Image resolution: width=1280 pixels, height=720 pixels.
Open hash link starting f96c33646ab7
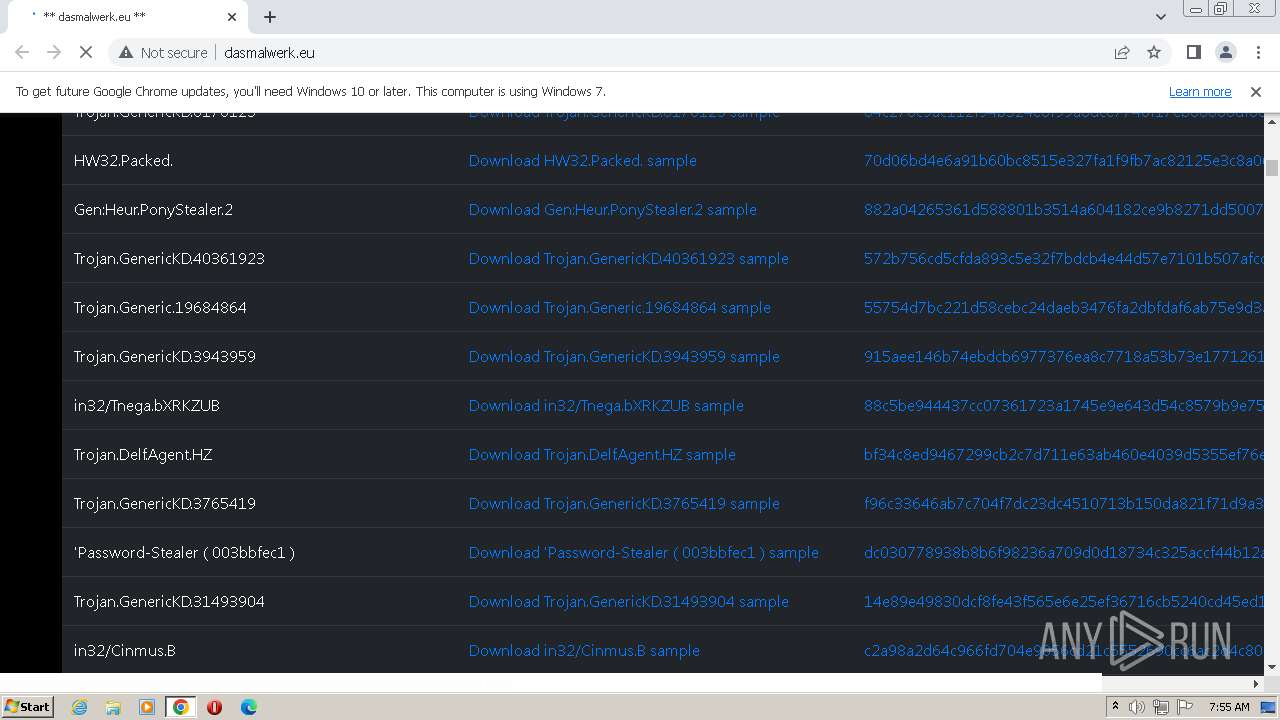1063,503
